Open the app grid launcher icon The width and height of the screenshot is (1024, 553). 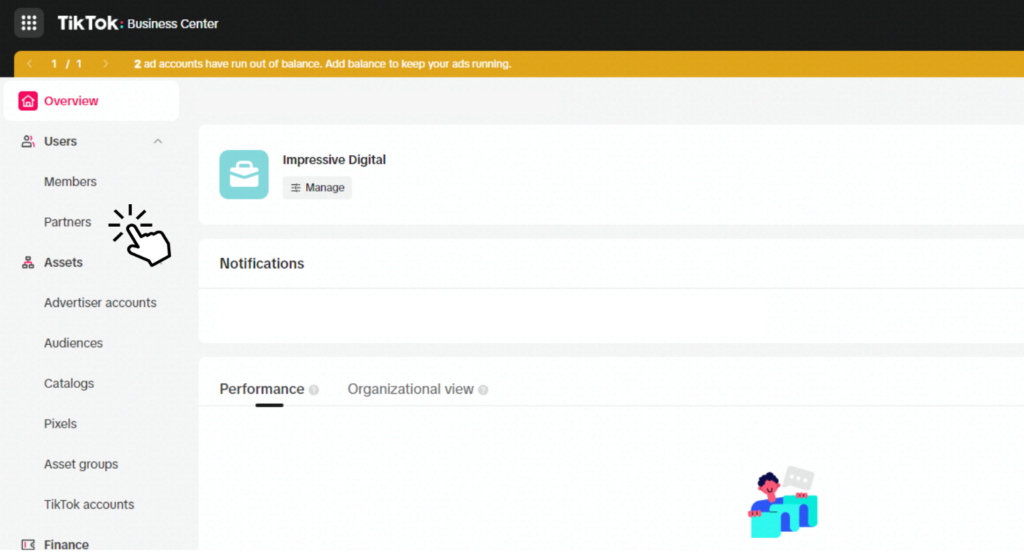[29, 22]
